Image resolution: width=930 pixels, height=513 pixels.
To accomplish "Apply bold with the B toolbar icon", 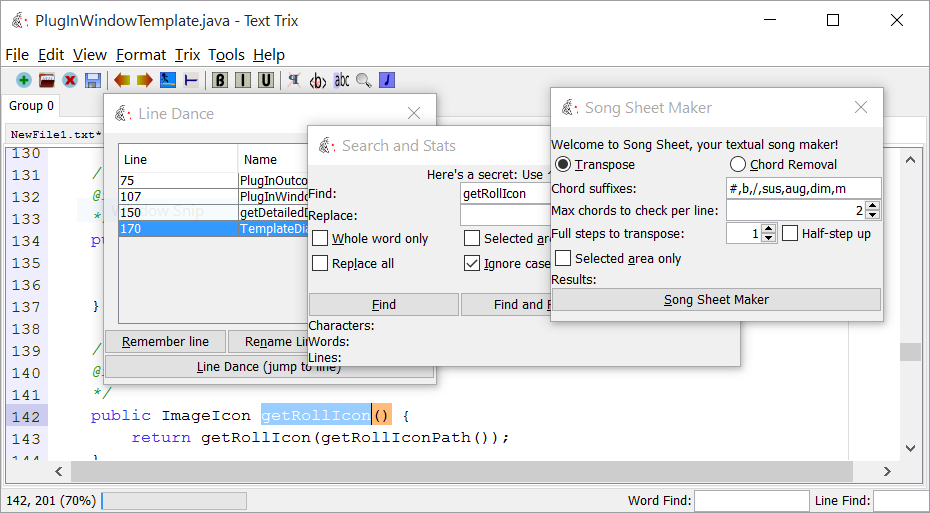I will (220, 80).
